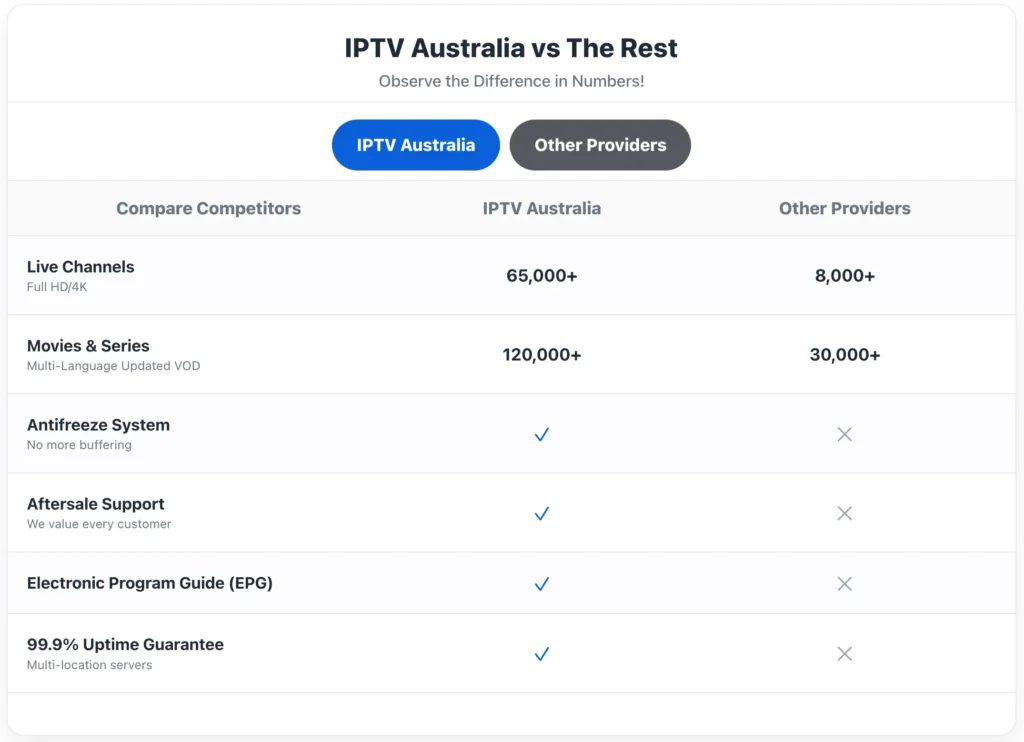The image size is (1024, 742).
Task: Click the Aftersale Support blue checkmark
Action: (541, 513)
